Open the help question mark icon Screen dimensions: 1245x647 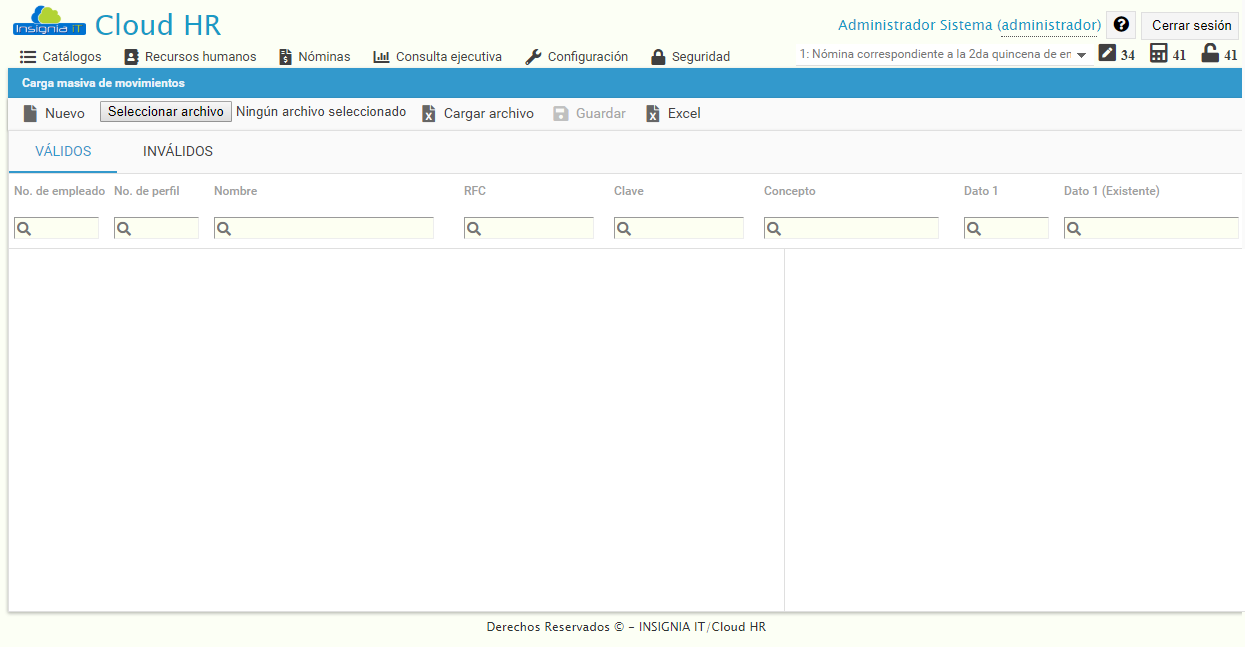(x=1120, y=24)
